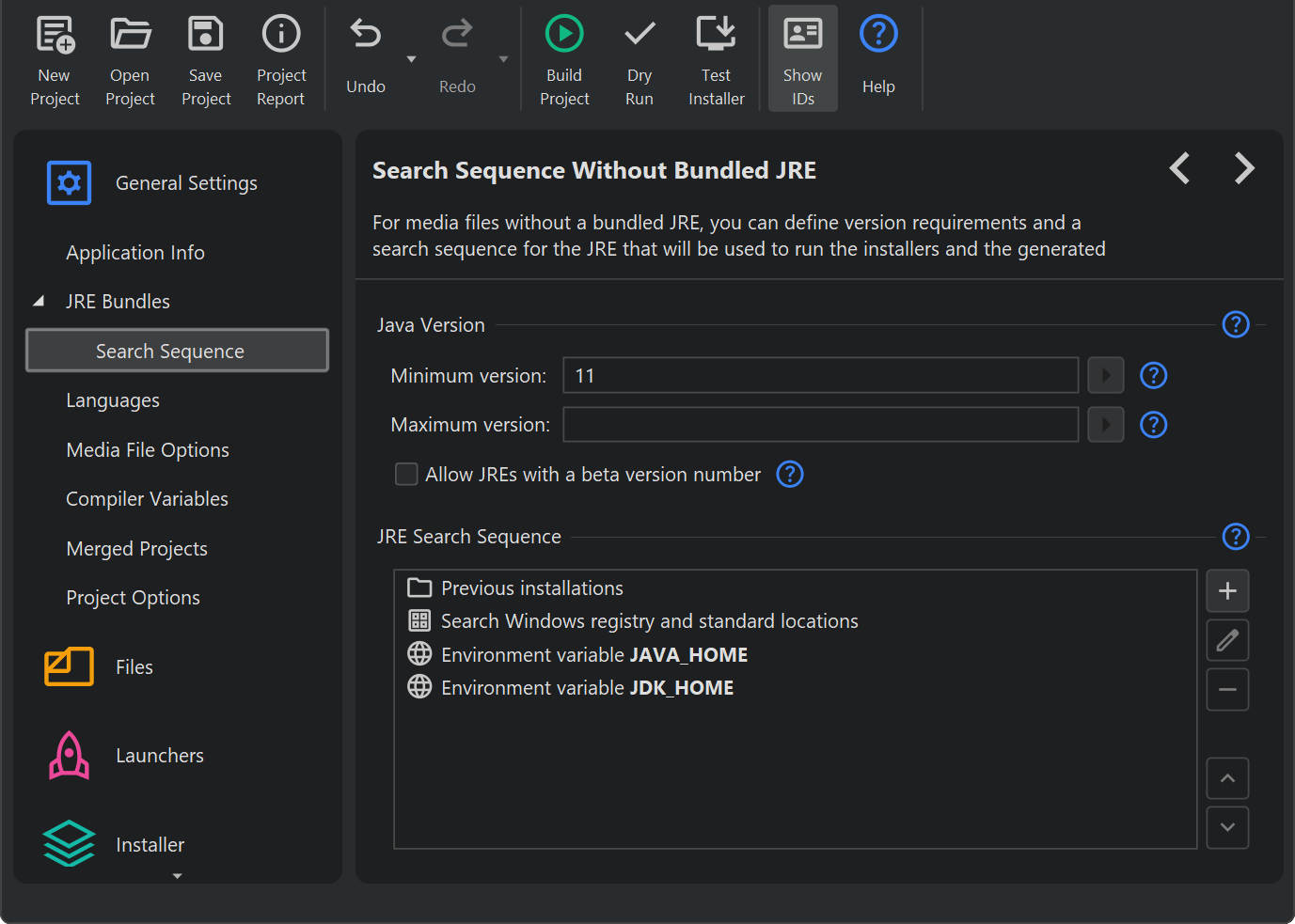Select the Environment variable JAVA_HOME entry
The height and width of the screenshot is (924, 1295).
point(593,655)
